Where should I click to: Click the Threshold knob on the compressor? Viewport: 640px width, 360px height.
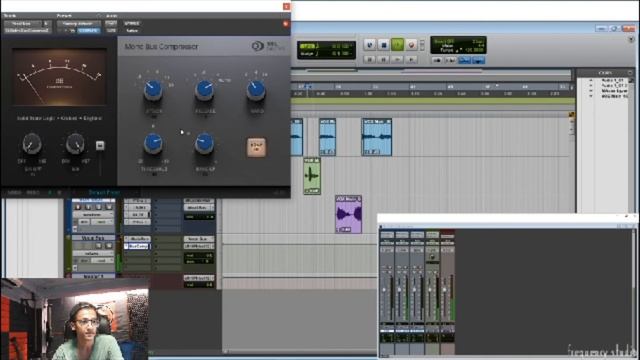pyautogui.click(x=153, y=144)
